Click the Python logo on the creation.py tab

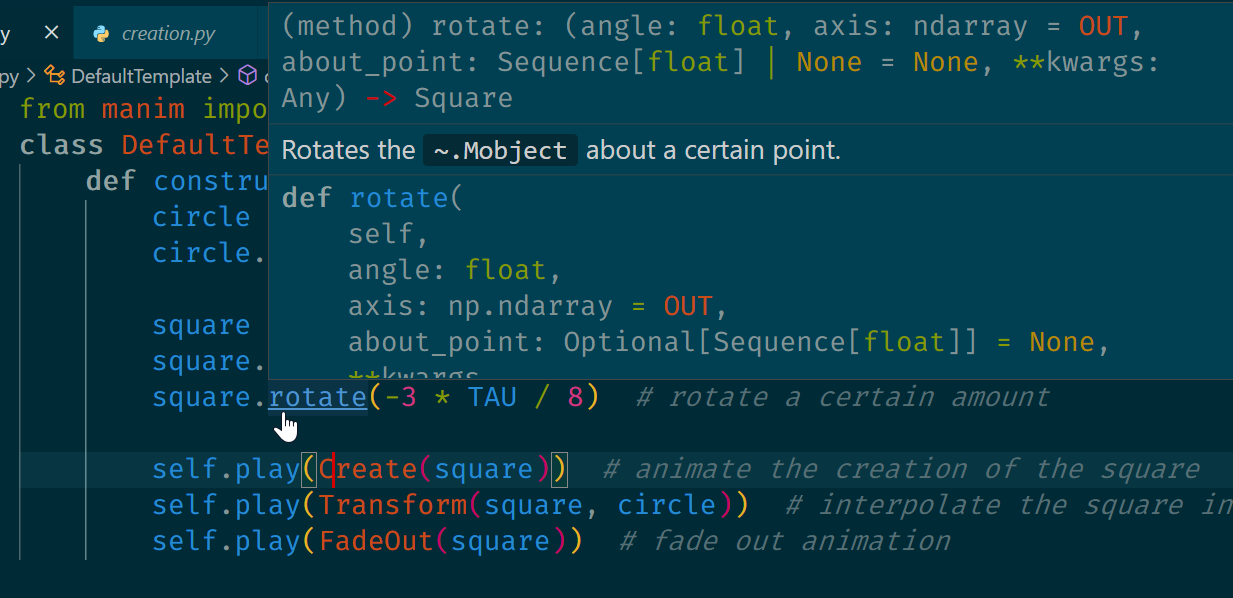click(x=100, y=31)
